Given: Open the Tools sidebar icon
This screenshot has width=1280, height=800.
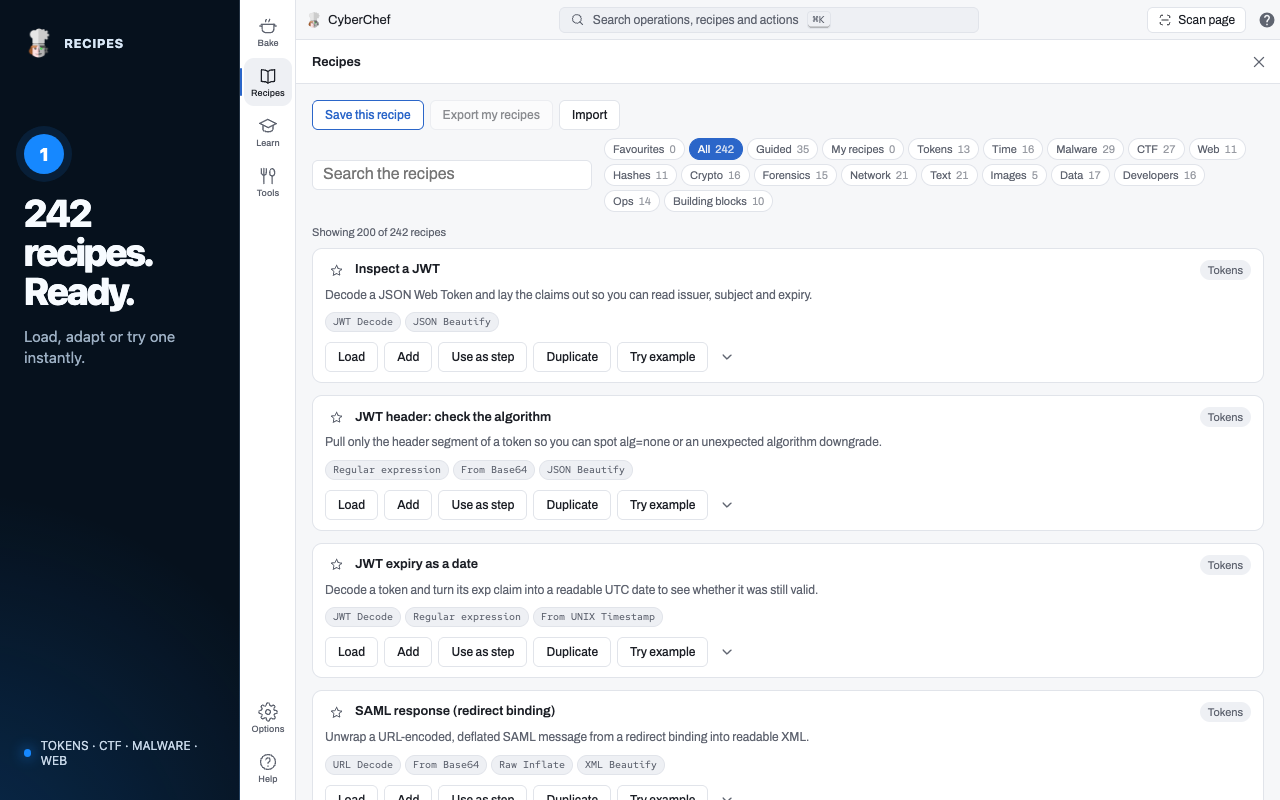Looking at the screenshot, I should click(x=268, y=182).
